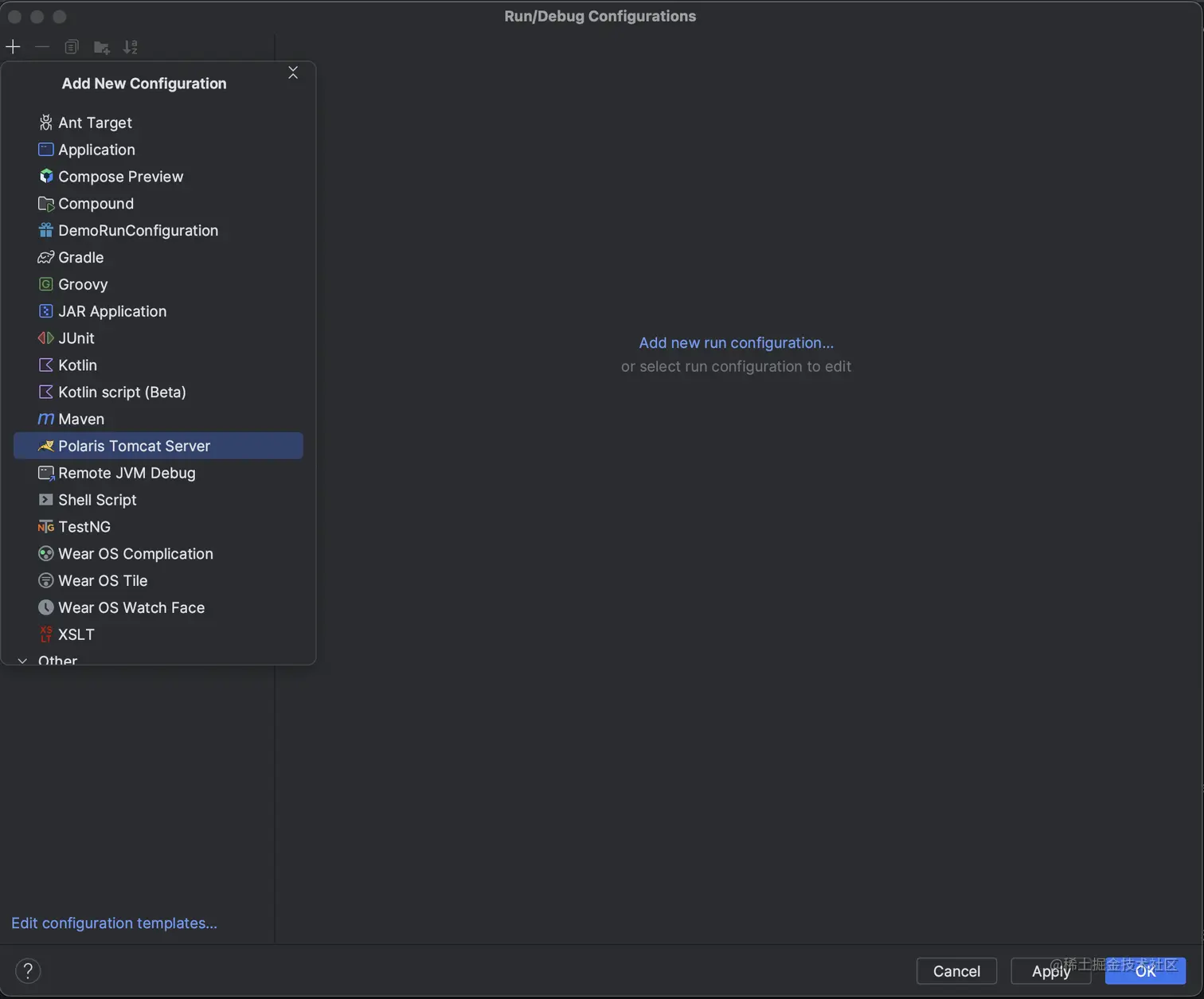Collapse the Other section

pyautogui.click(x=22, y=660)
